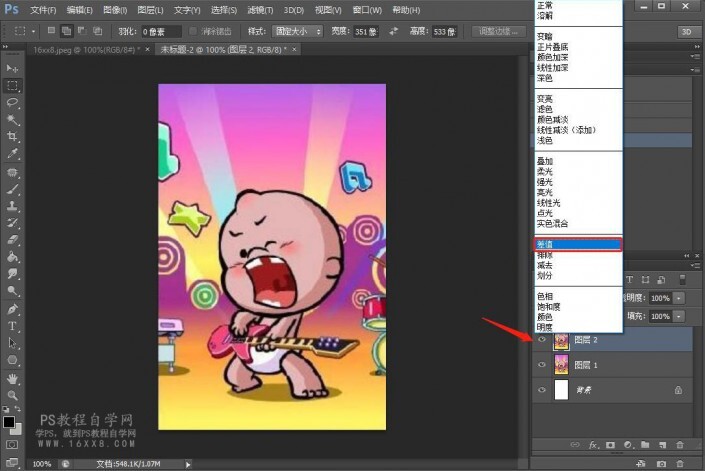The width and height of the screenshot is (705, 471).
Task: Click the delete layer trash icon
Action: coord(680,443)
